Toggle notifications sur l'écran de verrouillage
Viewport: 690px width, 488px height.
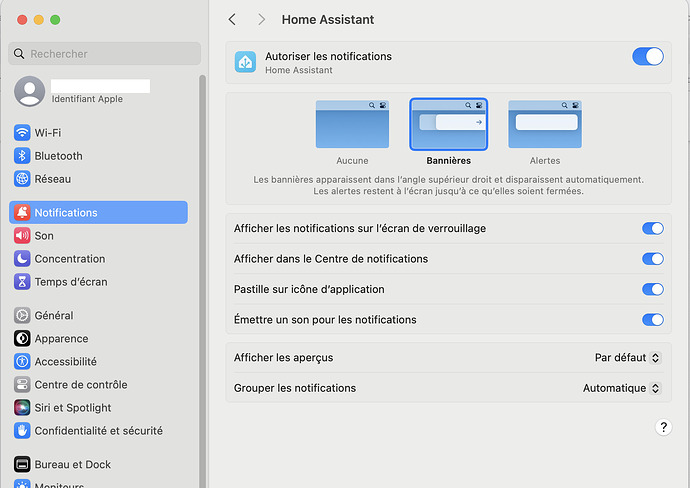[653, 228]
